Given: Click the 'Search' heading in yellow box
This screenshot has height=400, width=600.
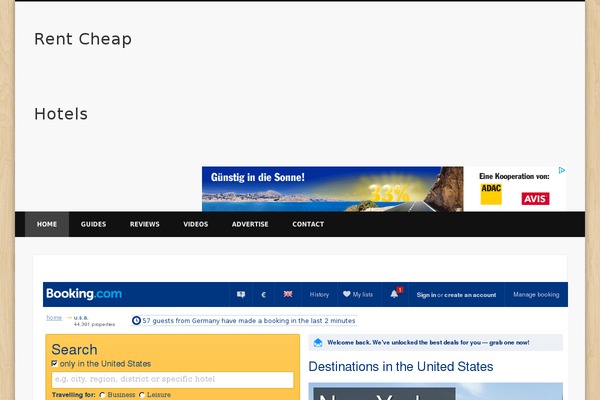Looking at the screenshot, I should click(74, 349).
